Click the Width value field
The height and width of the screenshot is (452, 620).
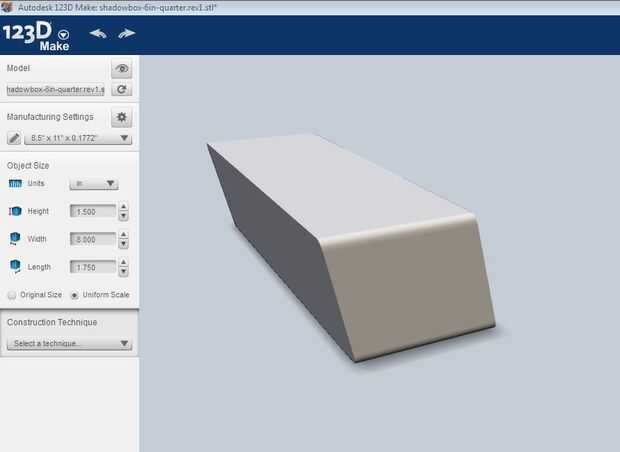(93, 239)
